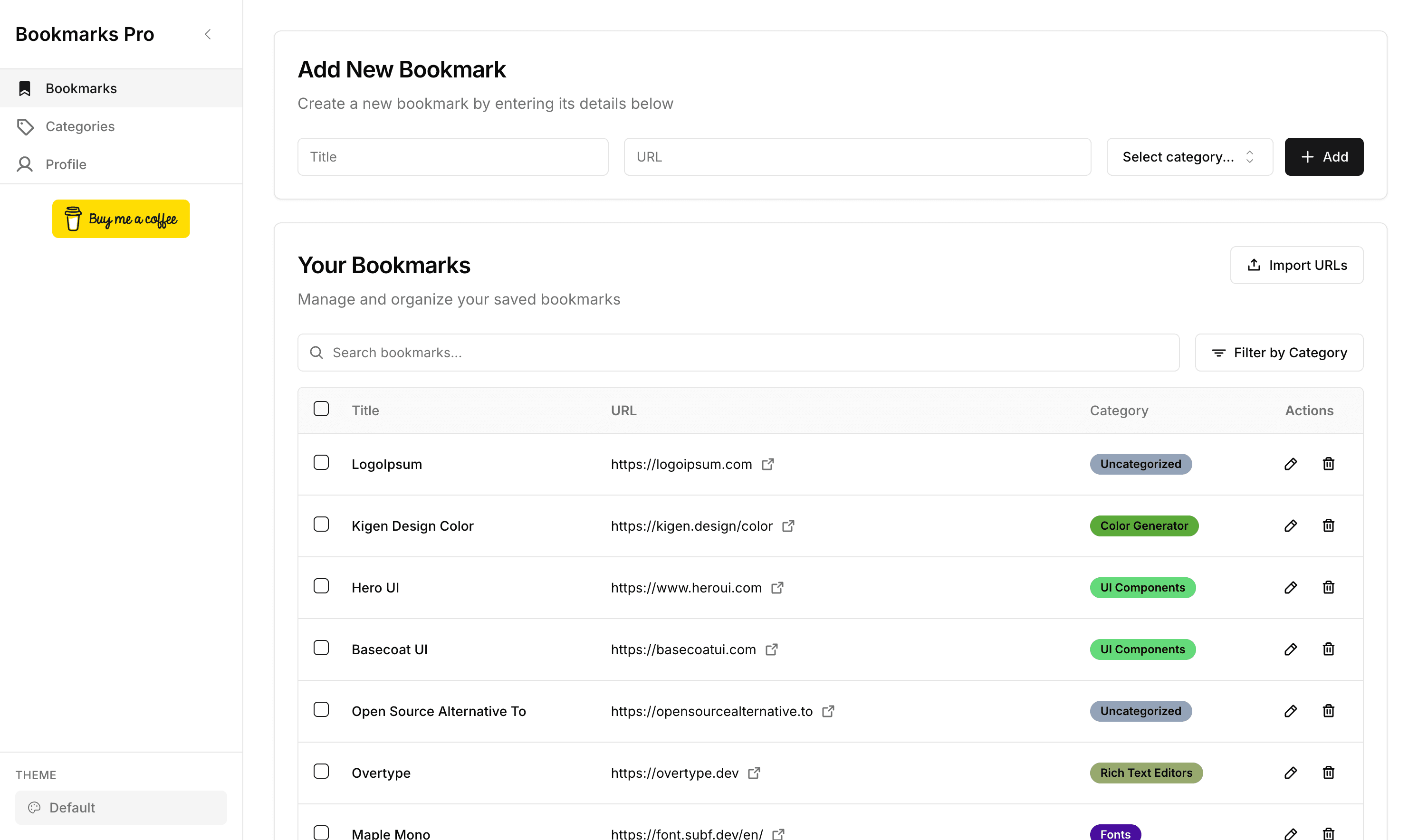Open the Bookmarks page in the sidebar
The height and width of the screenshot is (840, 1418).
click(x=121, y=88)
